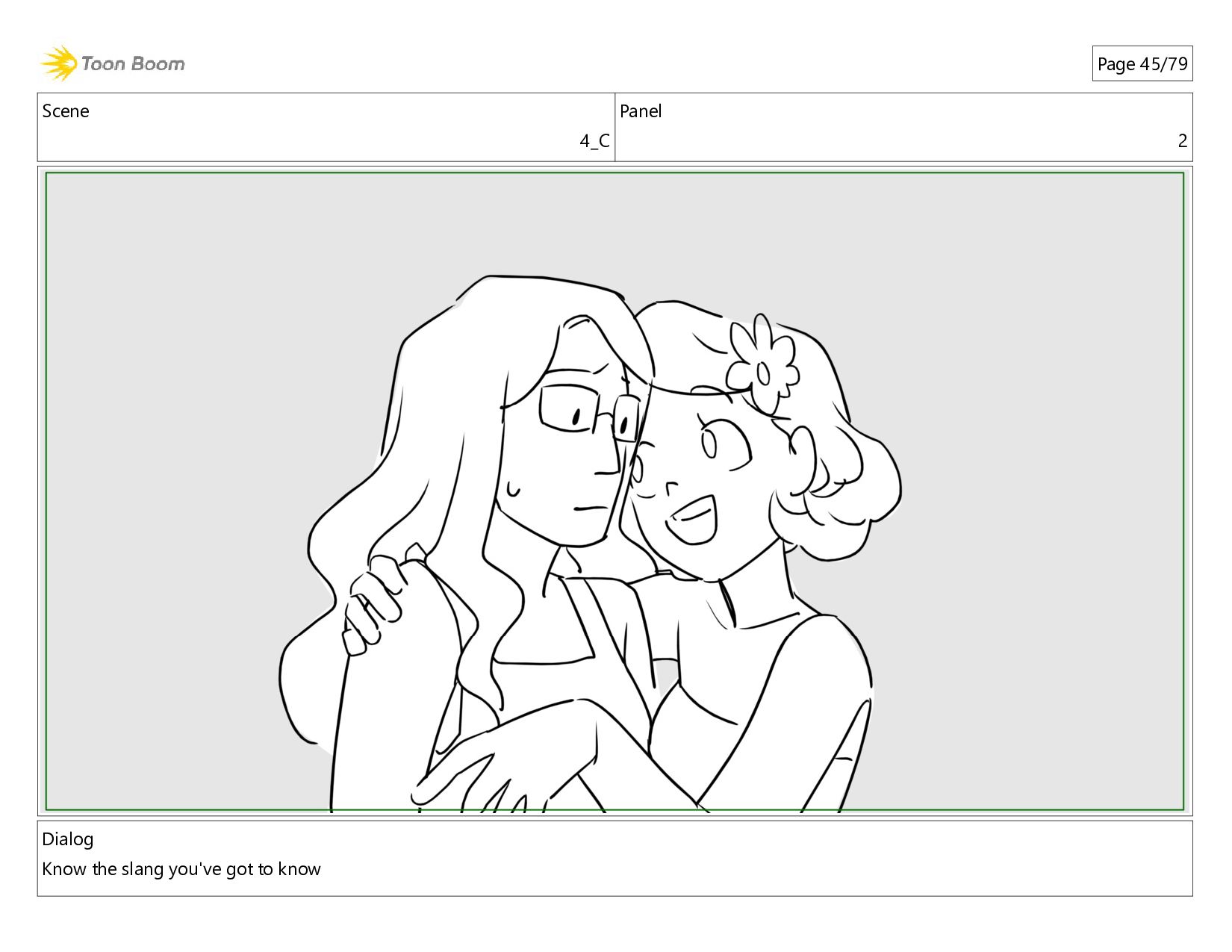Click the storyboard panel drawing

(615, 491)
